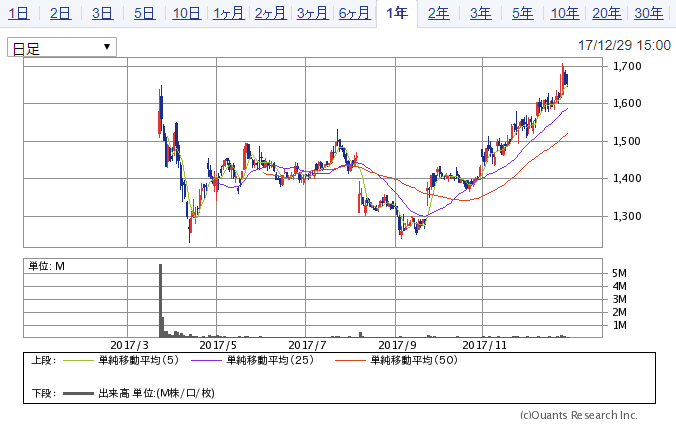The height and width of the screenshot is (427, 676).
Task: Click the 2017/11 date label
Action: 484,345
